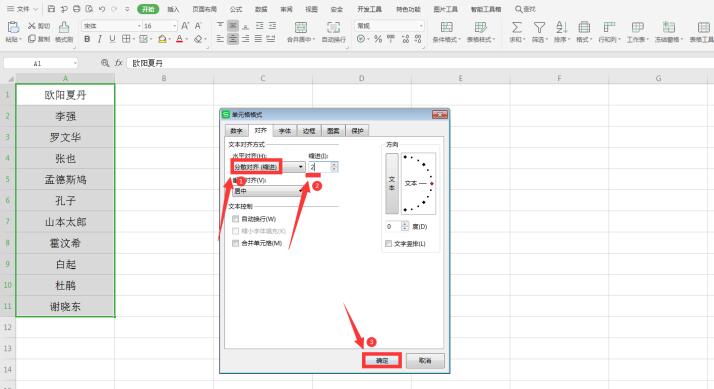
Task: Click the Cancel button in dialog
Action: [x=425, y=360]
